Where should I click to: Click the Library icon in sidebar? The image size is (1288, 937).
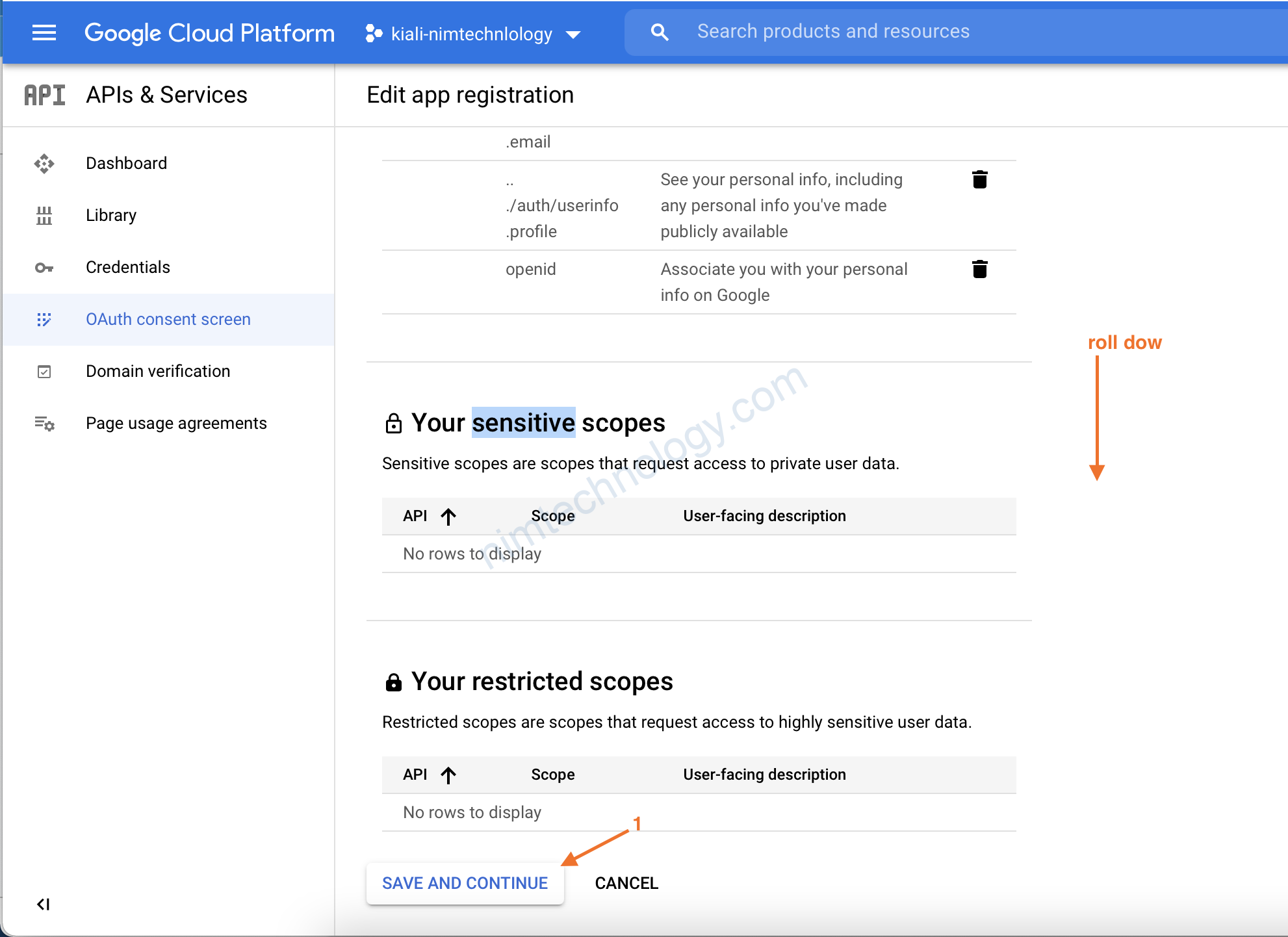(x=44, y=215)
